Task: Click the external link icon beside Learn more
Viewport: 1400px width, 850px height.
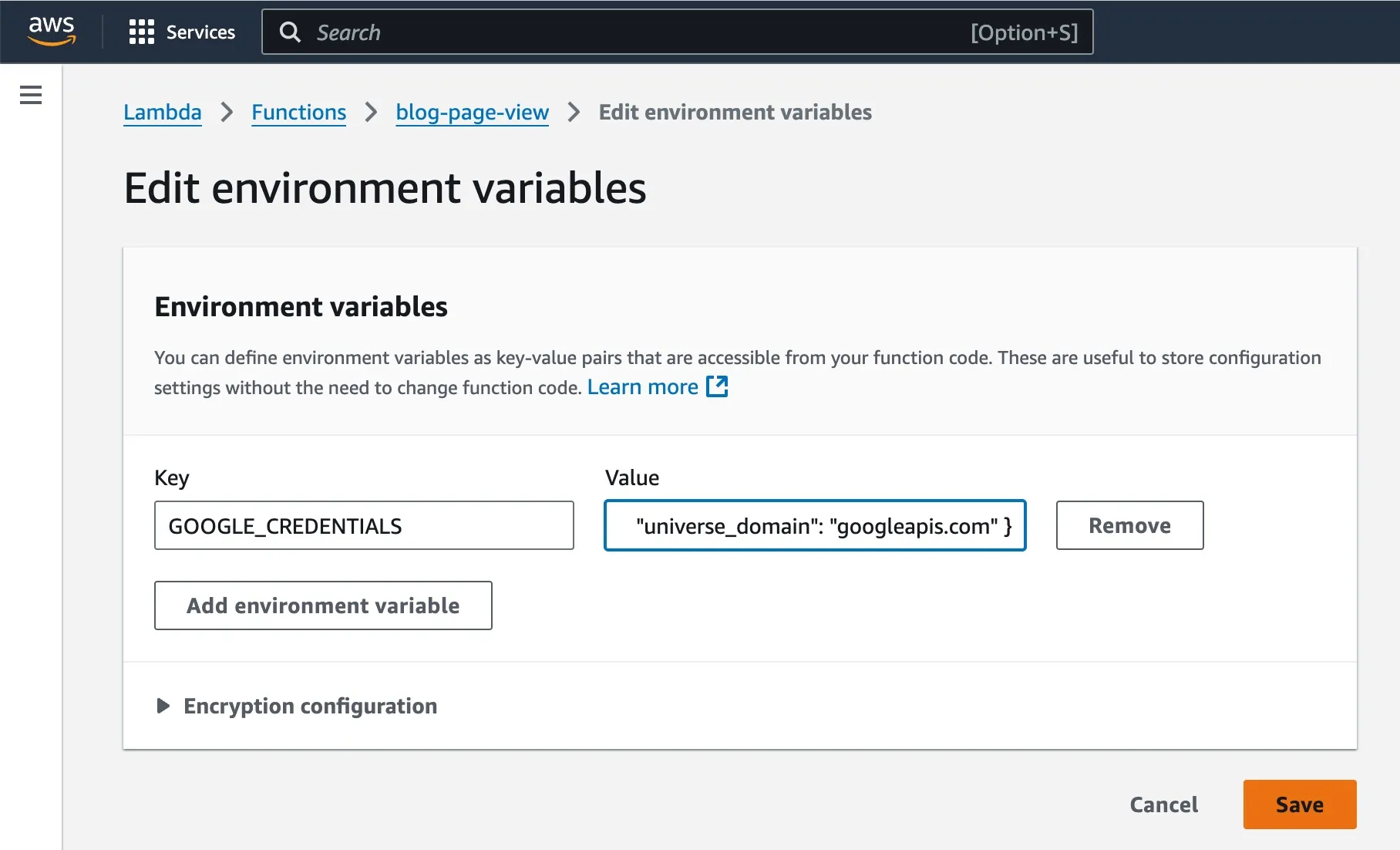Action: [x=717, y=386]
